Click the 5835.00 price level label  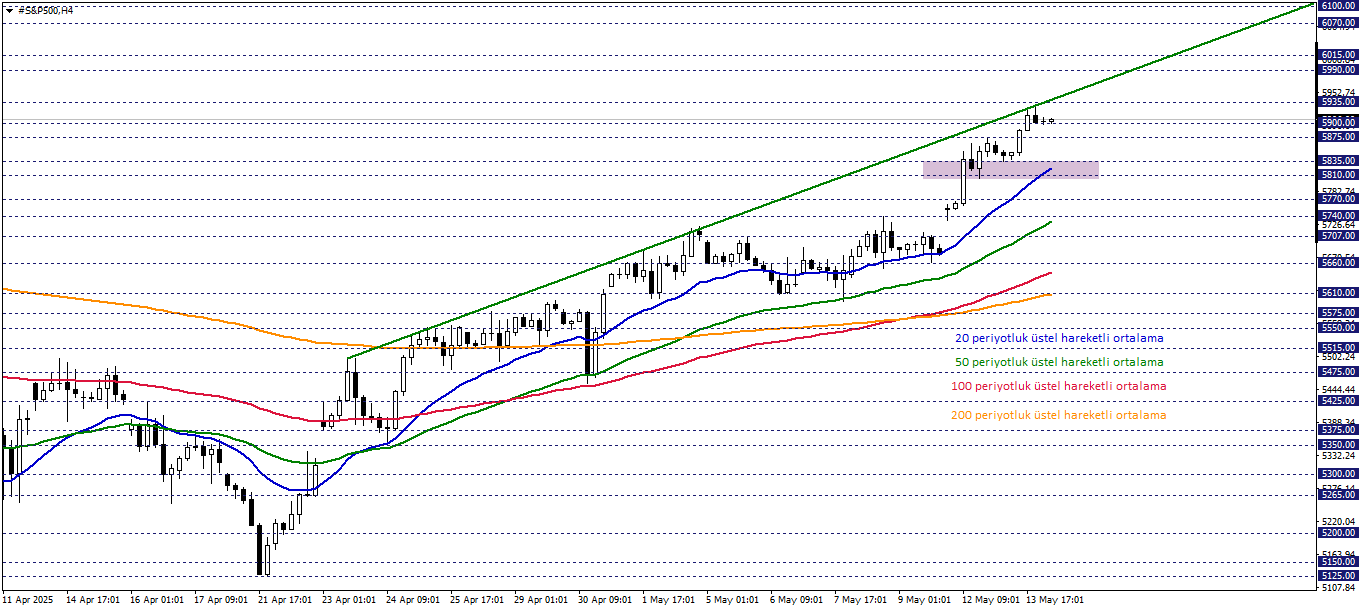tap(1338, 160)
